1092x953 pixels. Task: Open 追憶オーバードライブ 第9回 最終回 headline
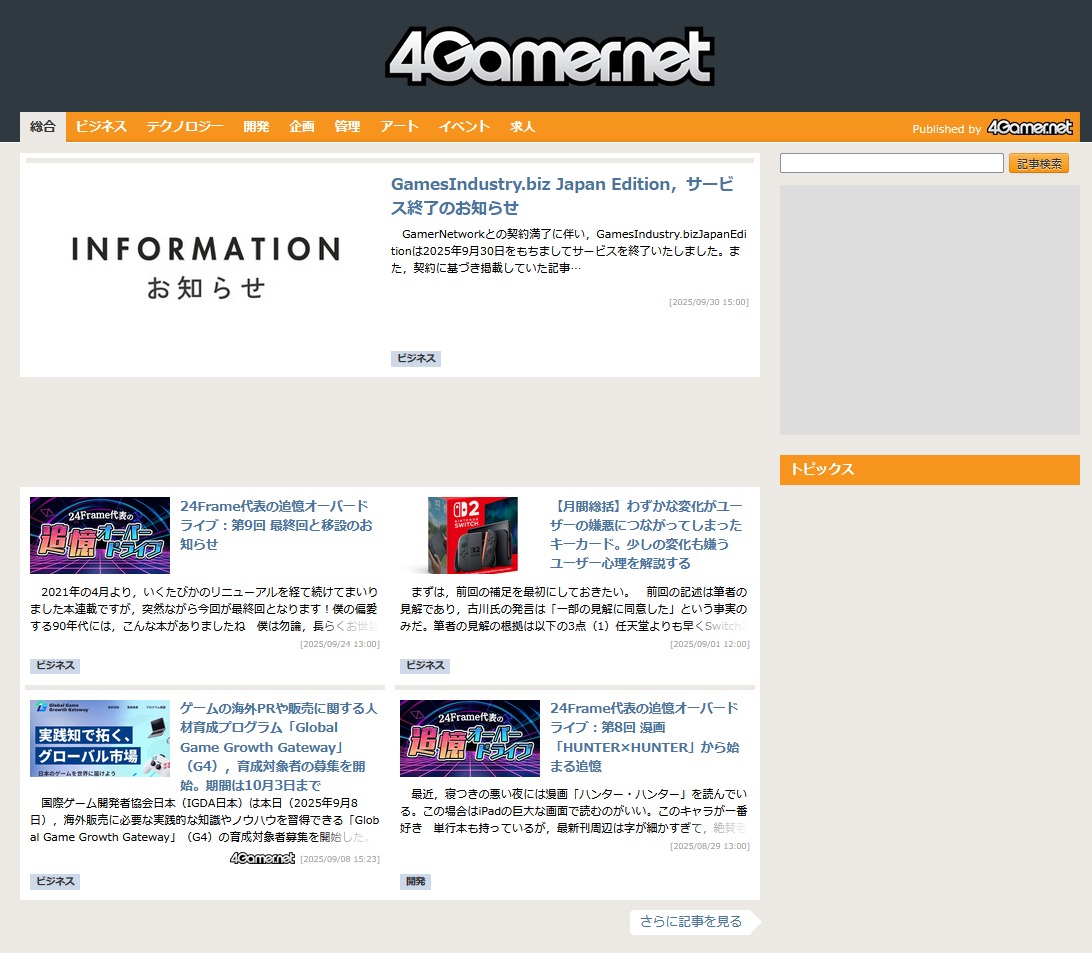[277, 525]
